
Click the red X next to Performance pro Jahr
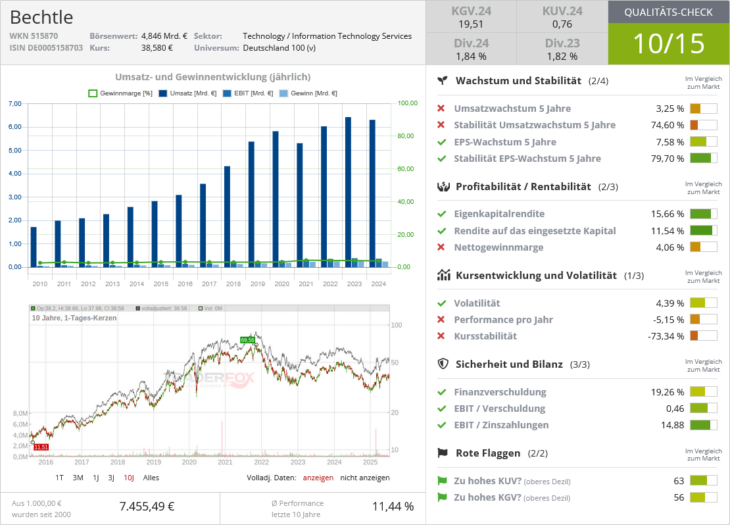click(x=441, y=319)
